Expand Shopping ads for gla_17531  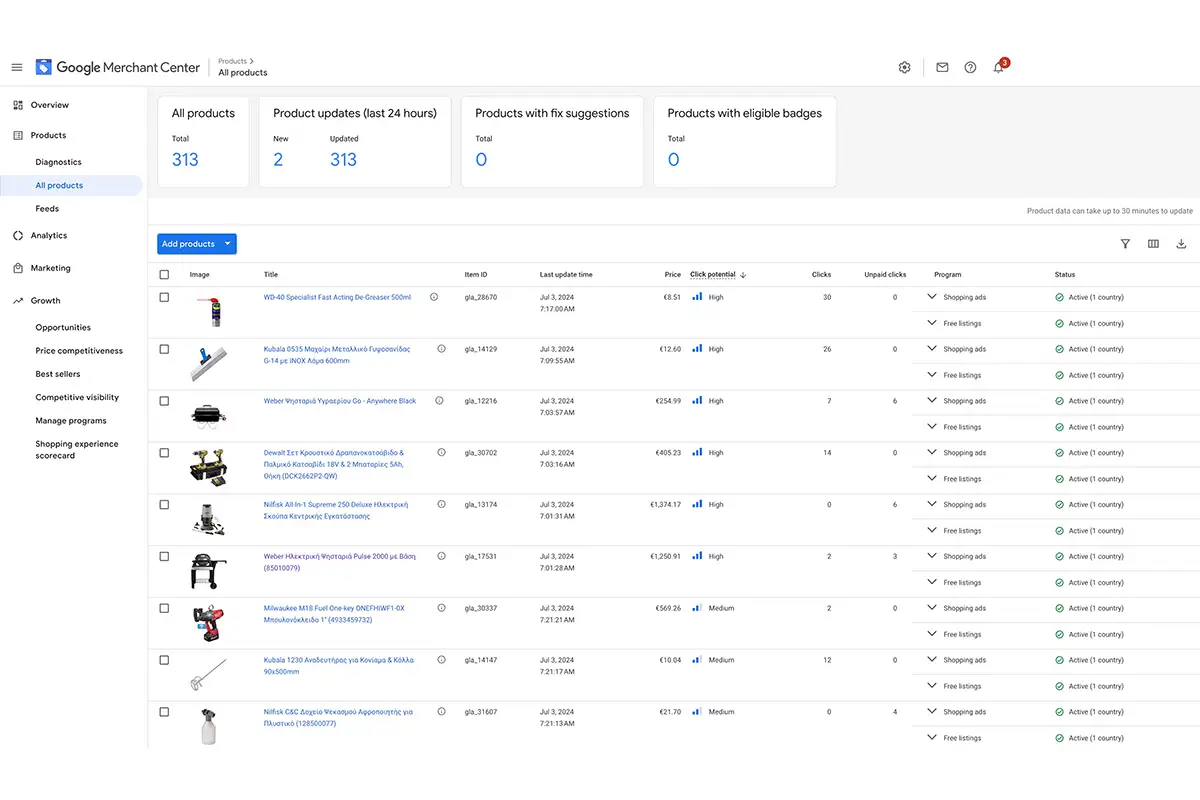click(932, 556)
